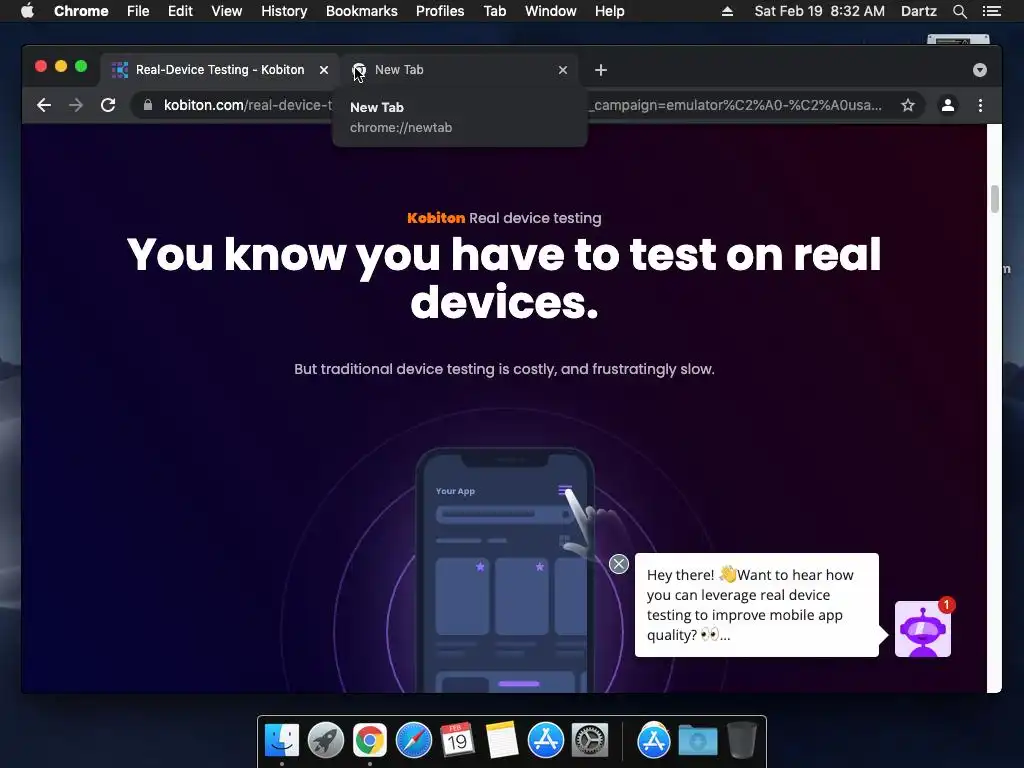The image size is (1024, 768).
Task: Open System Preferences gear in dock
Action: click(x=590, y=741)
